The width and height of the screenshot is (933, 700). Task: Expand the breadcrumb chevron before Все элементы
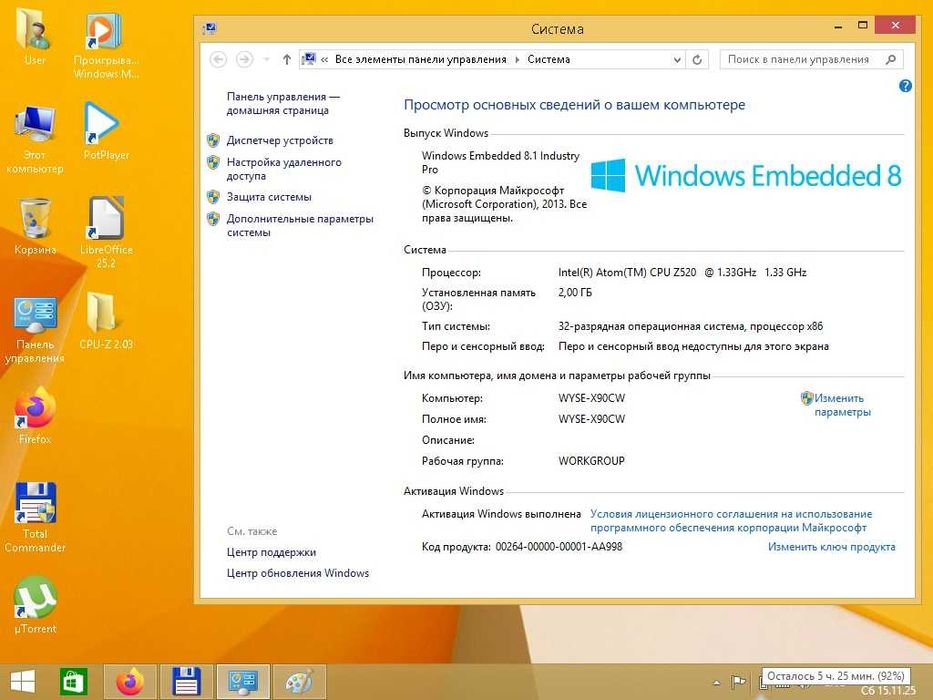[x=324, y=60]
